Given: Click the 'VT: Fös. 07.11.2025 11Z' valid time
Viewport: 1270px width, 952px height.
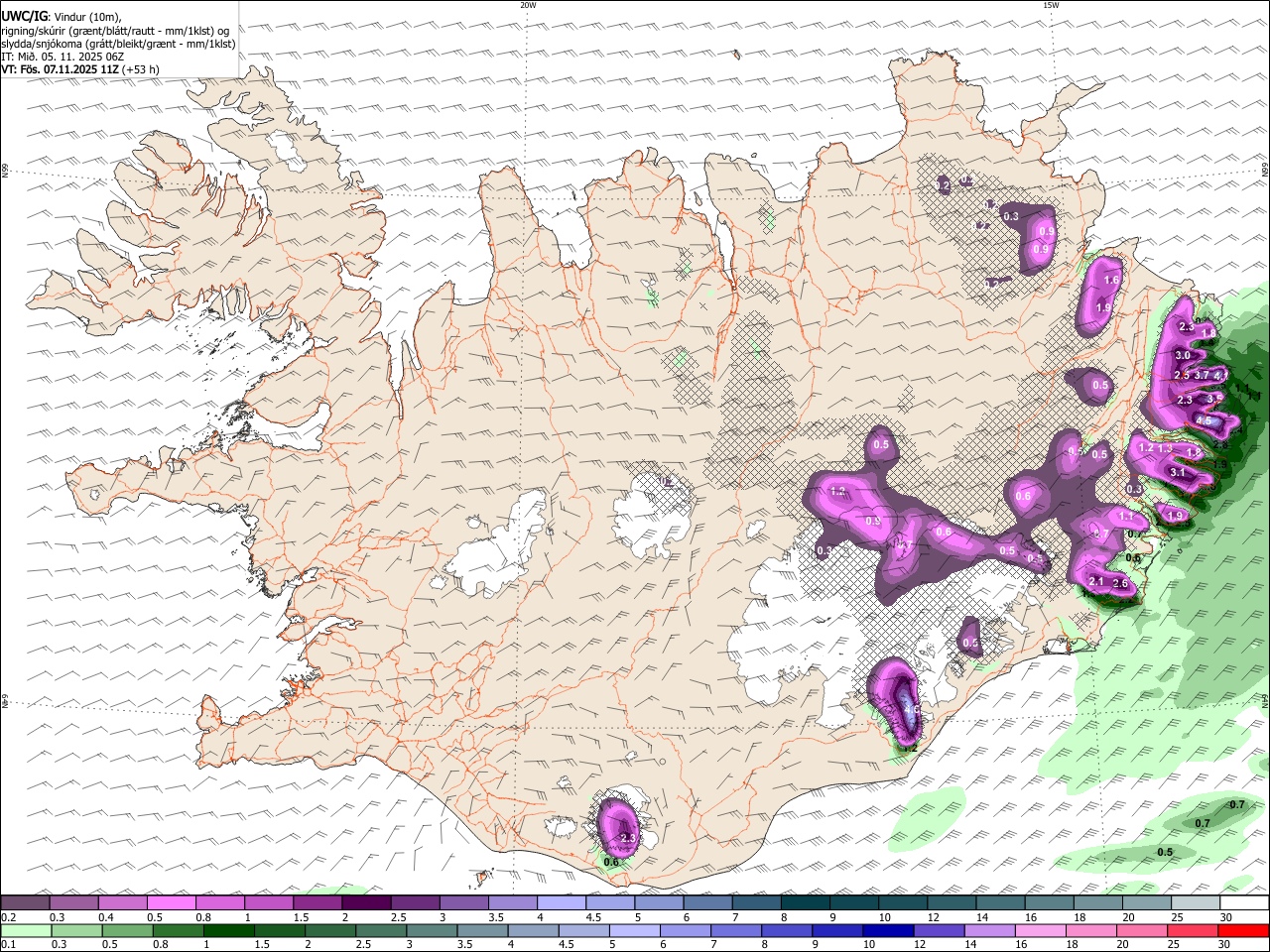Looking at the screenshot, I should [x=61, y=69].
